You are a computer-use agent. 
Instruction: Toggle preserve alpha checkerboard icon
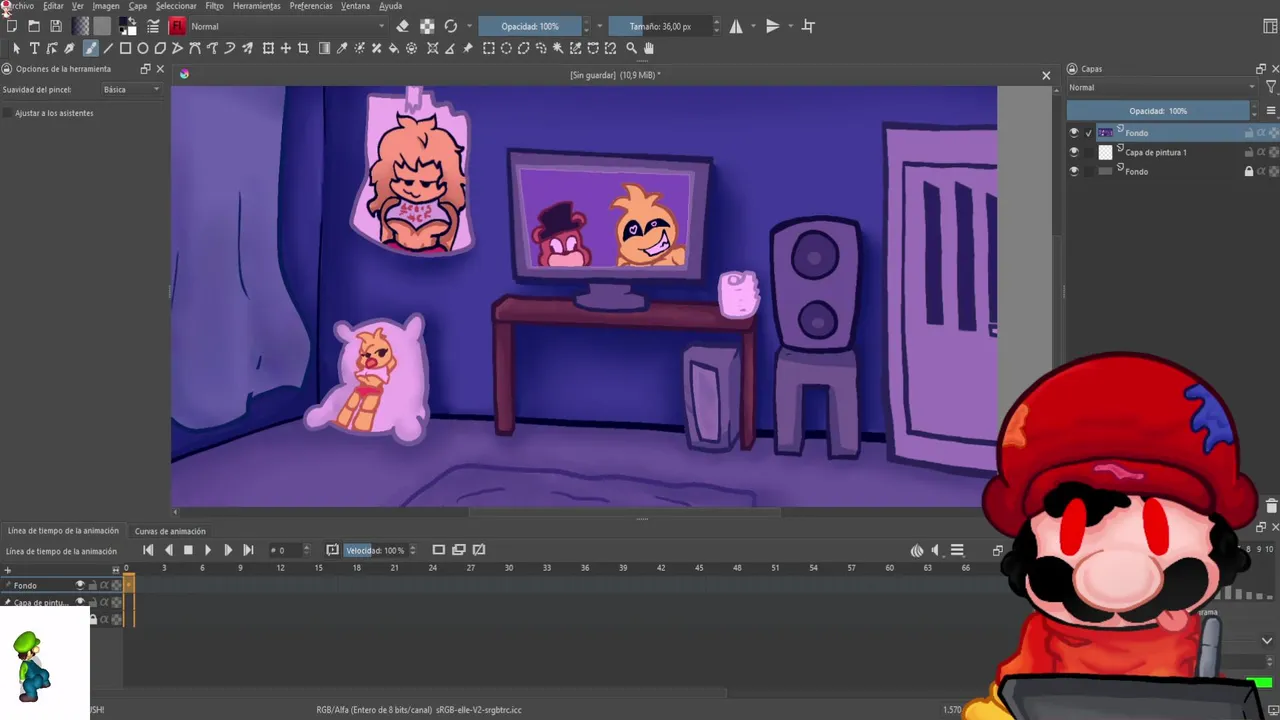427,26
